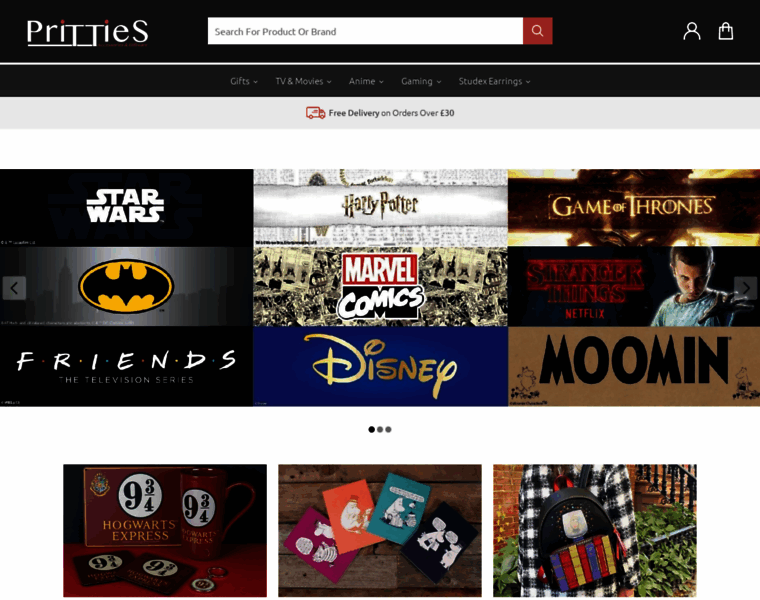
Task: Select the second carousel dot
Action: point(380,429)
